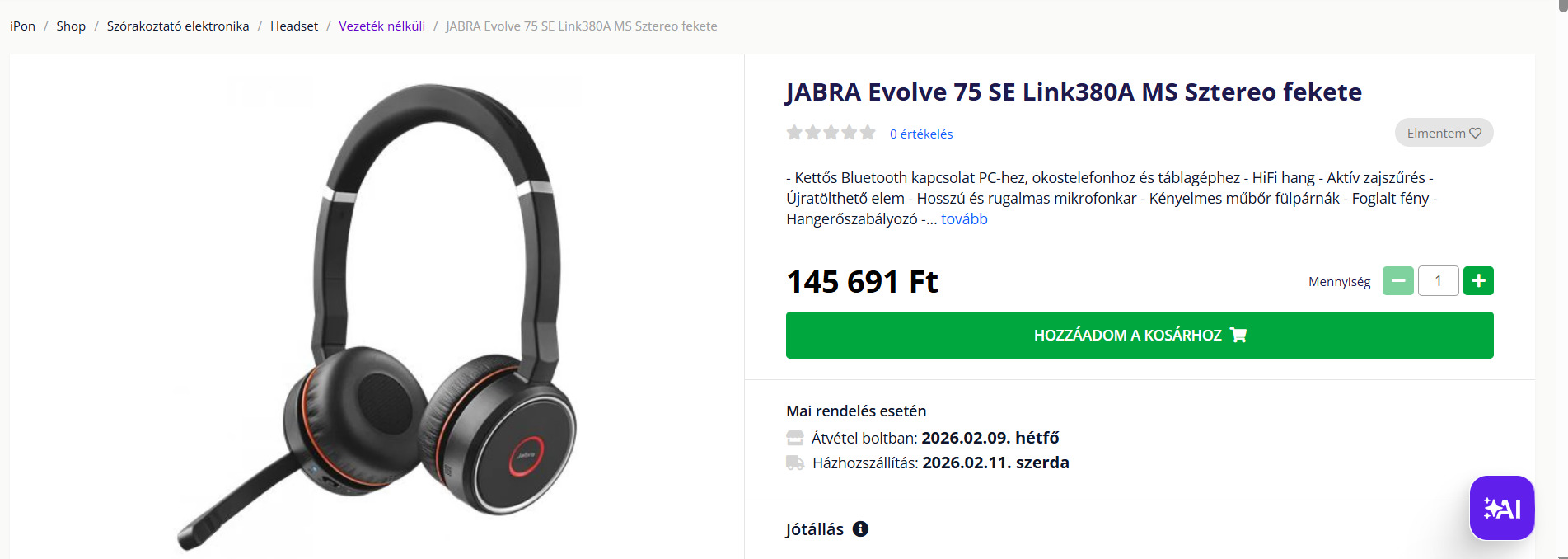The height and width of the screenshot is (559, 1568).
Task: Go to the iPon breadcrumb
Action: click(22, 26)
